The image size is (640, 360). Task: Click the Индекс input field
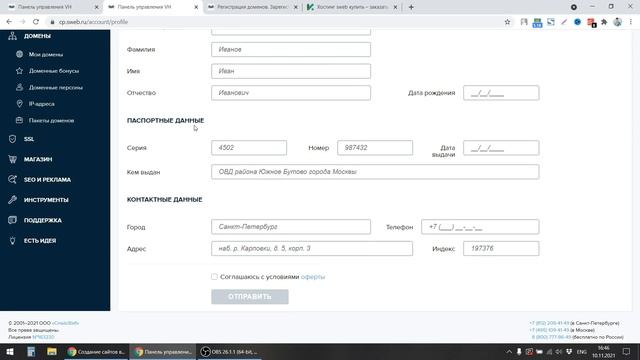501,248
